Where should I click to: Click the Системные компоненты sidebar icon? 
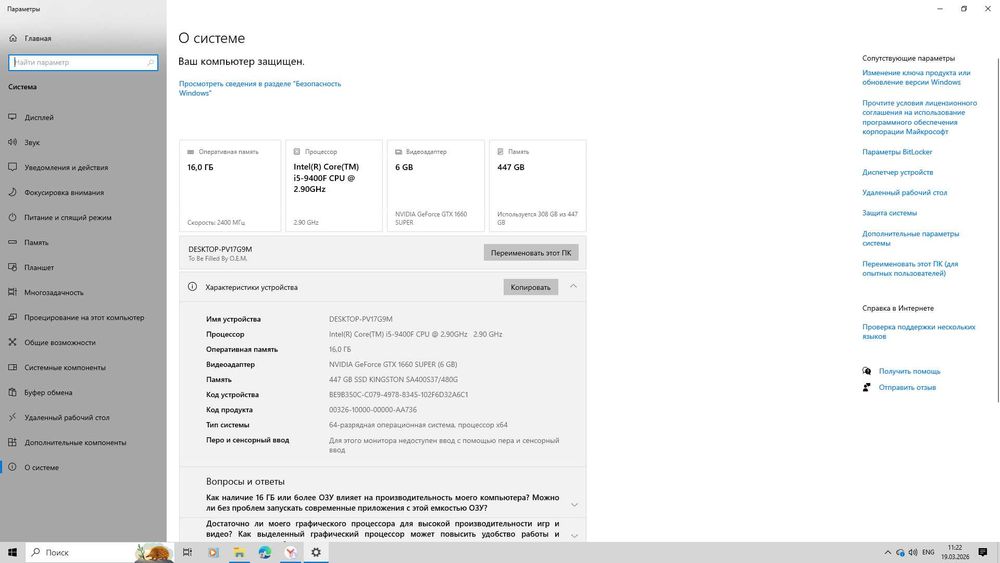click(12, 367)
